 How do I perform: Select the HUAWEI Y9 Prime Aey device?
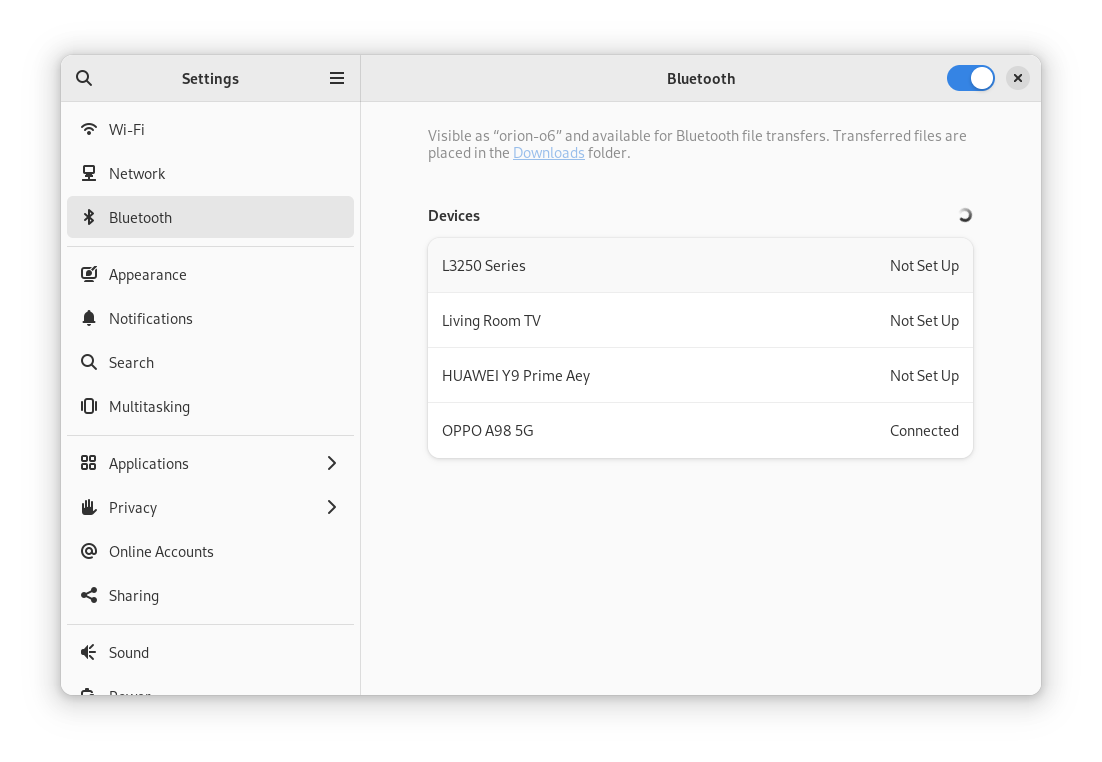(x=700, y=375)
